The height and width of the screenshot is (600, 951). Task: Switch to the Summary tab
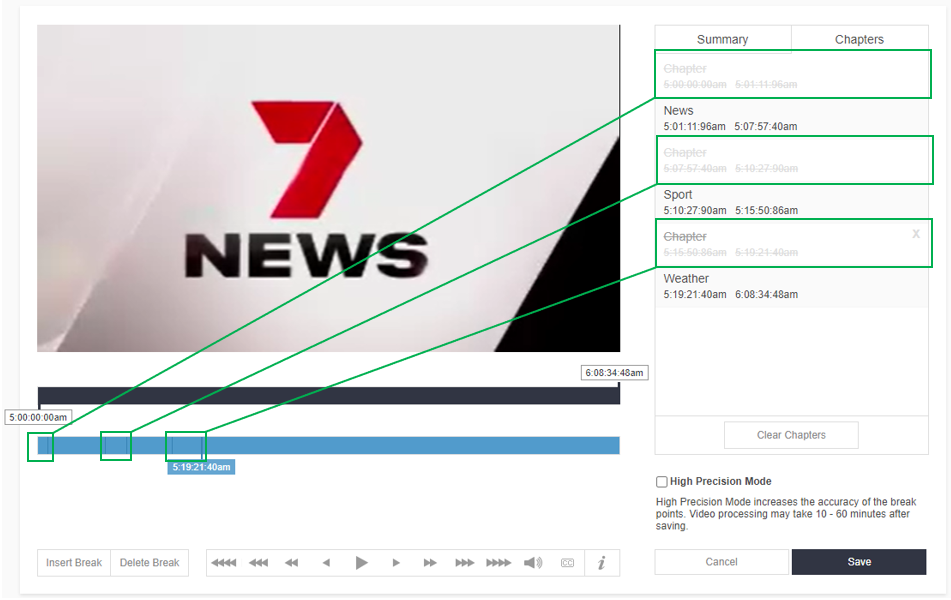[x=722, y=39]
